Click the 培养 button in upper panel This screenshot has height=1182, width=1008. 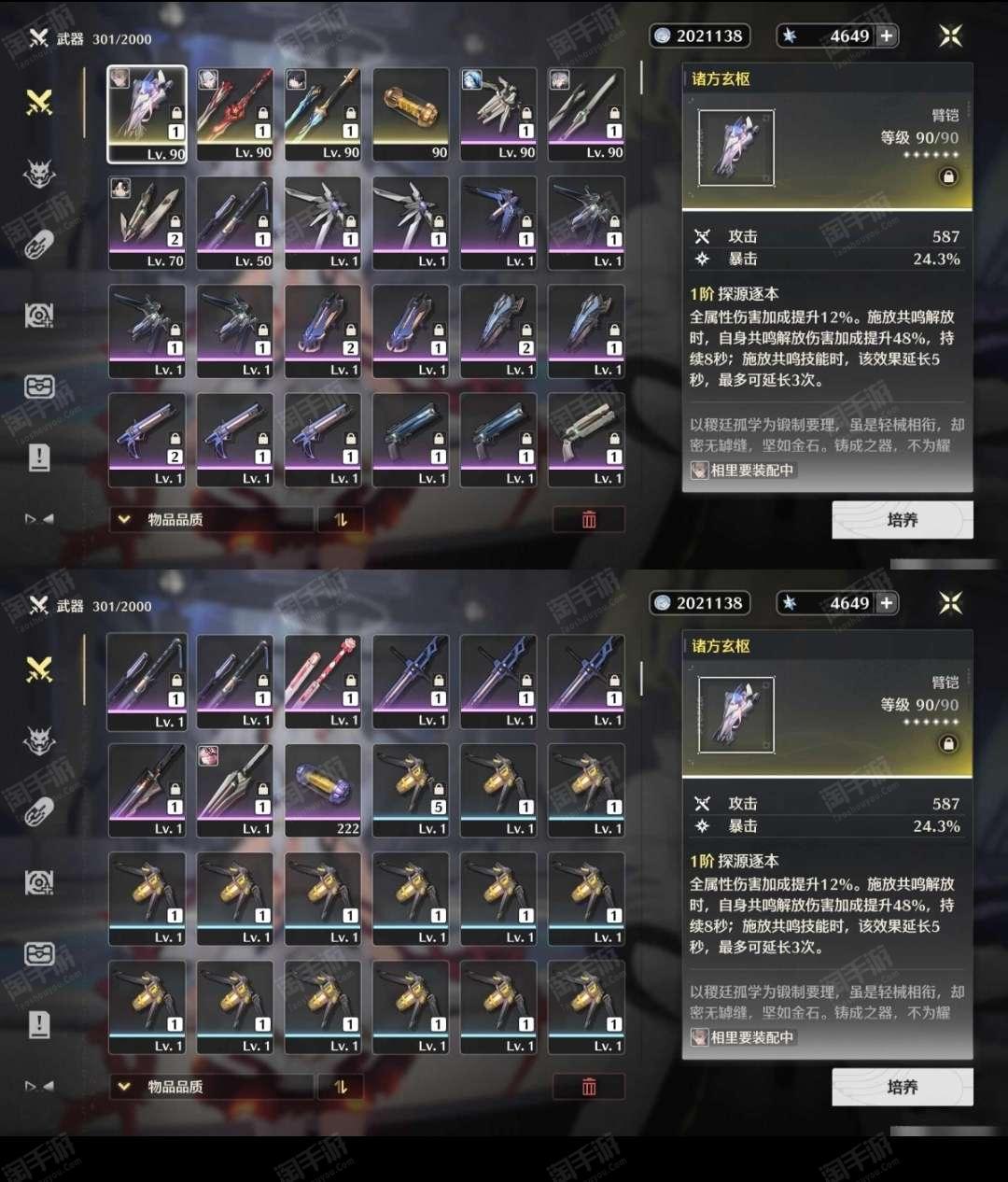[903, 520]
